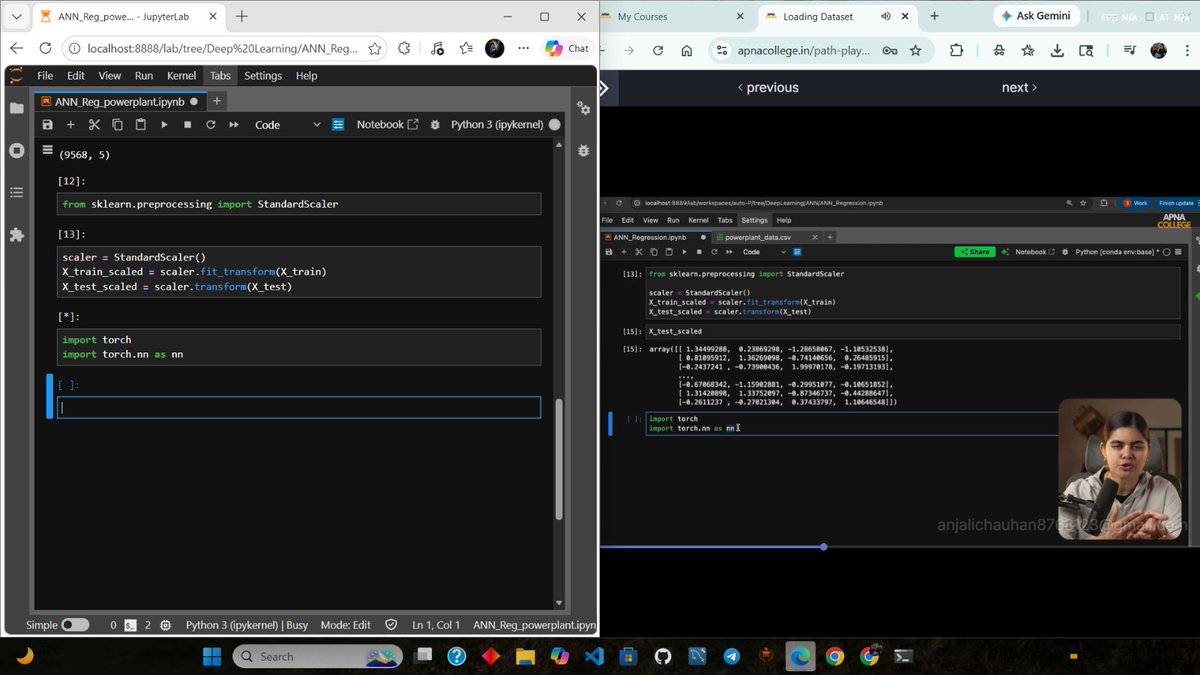Click the Ask Gemini button in Chrome

[x=1037, y=16]
